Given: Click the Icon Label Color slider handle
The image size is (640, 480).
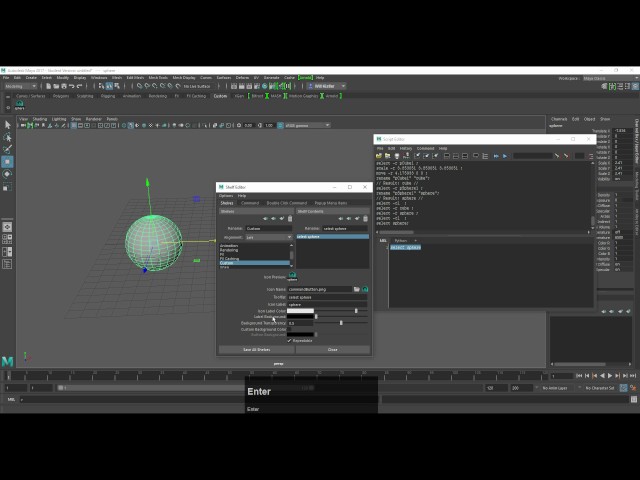Looking at the screenshot, I should coord(356,311).
